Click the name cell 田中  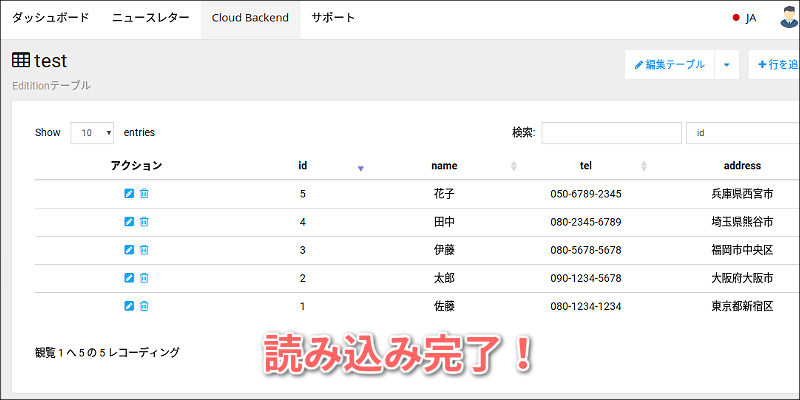pos(444,222)
